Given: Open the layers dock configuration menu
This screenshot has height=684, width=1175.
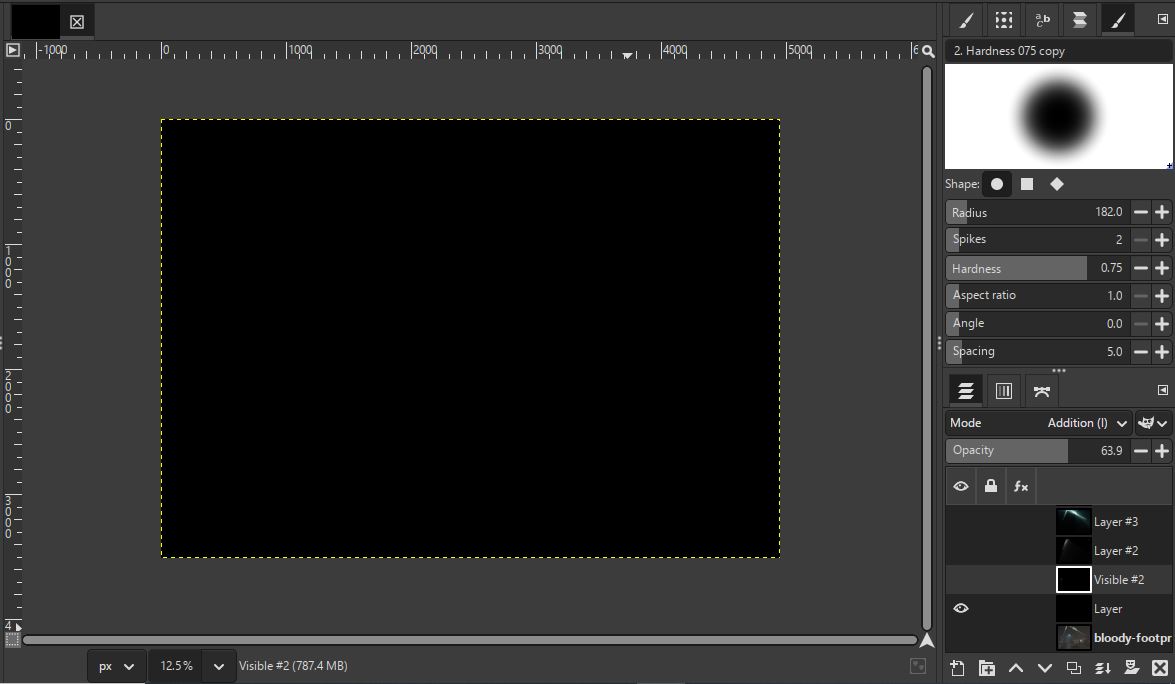Looking at the screenshot, I should coord(1162,390).
